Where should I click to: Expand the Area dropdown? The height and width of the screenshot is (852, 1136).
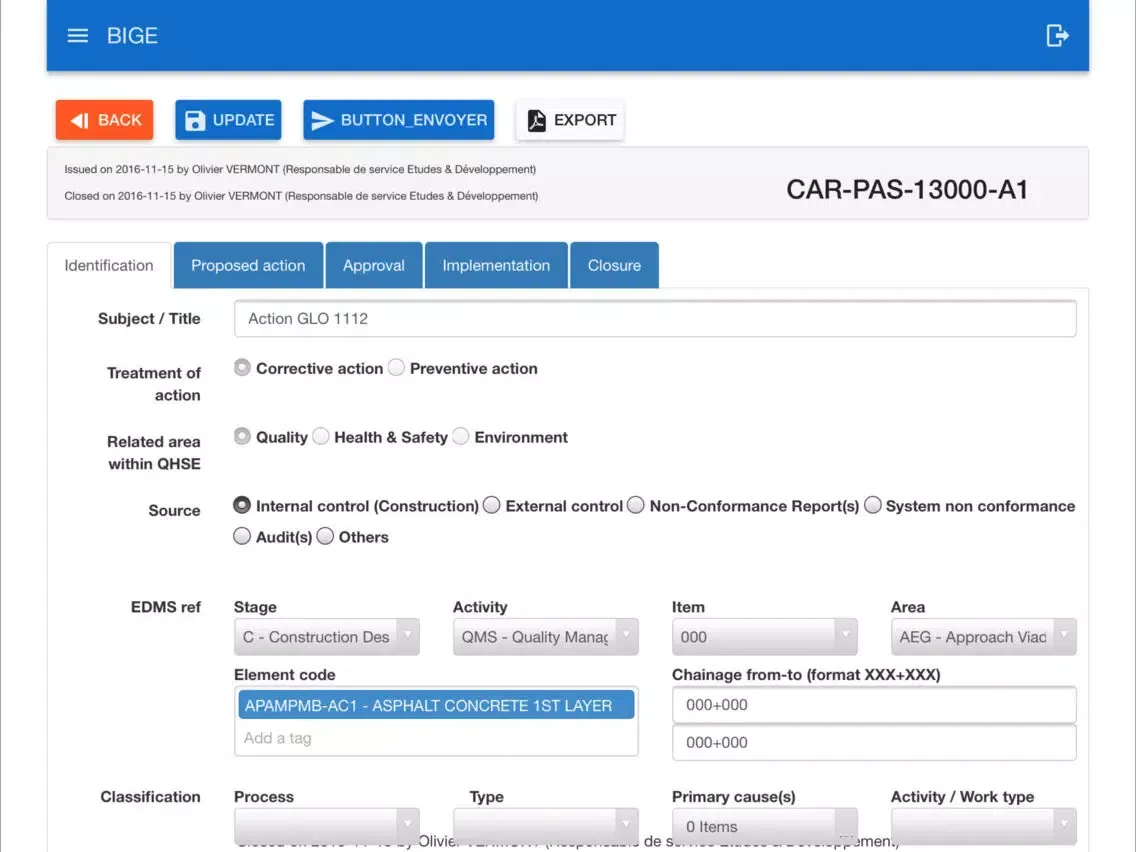coord(983,637)
